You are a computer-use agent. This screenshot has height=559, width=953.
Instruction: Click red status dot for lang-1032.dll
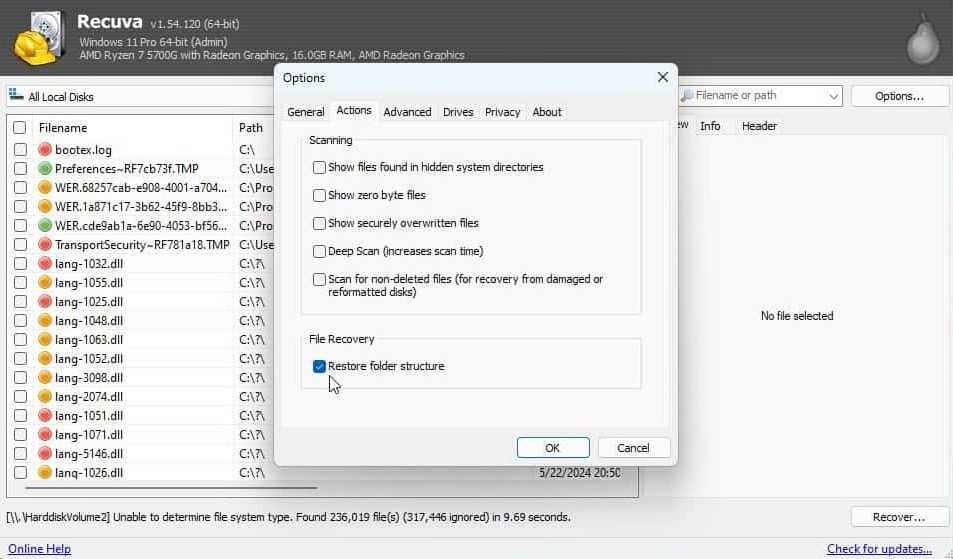(x=44, y=263)
